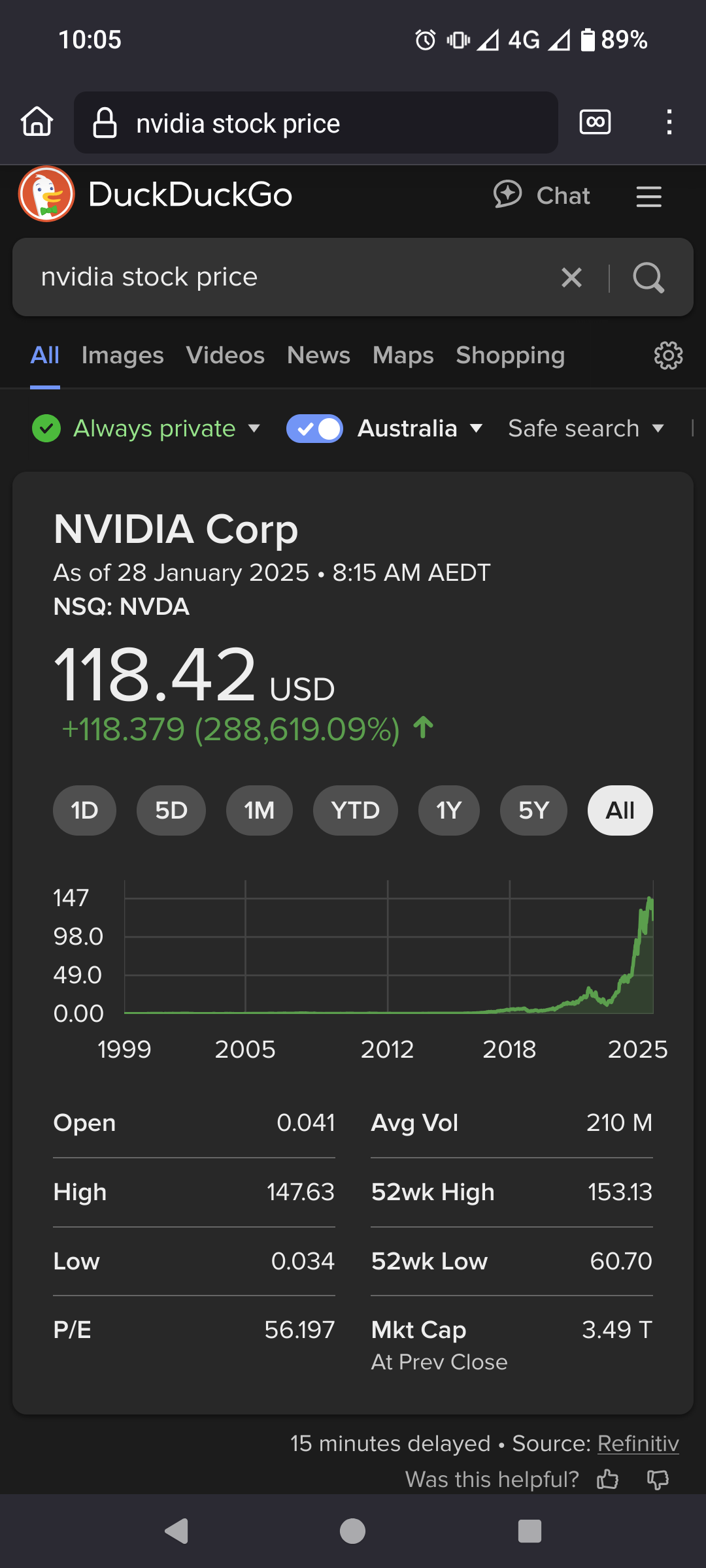Select the 5Y chart range
The width and height of the screenshot is (706, 1568).
pyautogui.click(x=533, y=811)
